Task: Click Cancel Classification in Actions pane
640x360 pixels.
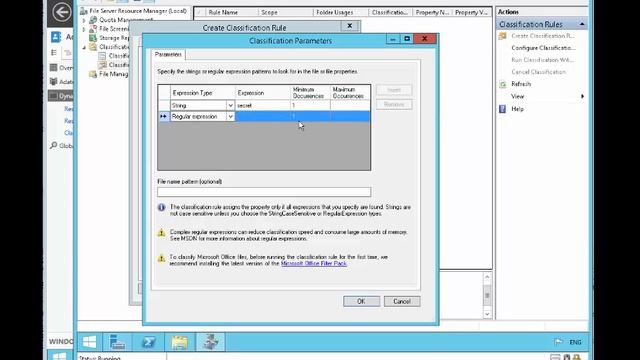Action: (538, 72)
